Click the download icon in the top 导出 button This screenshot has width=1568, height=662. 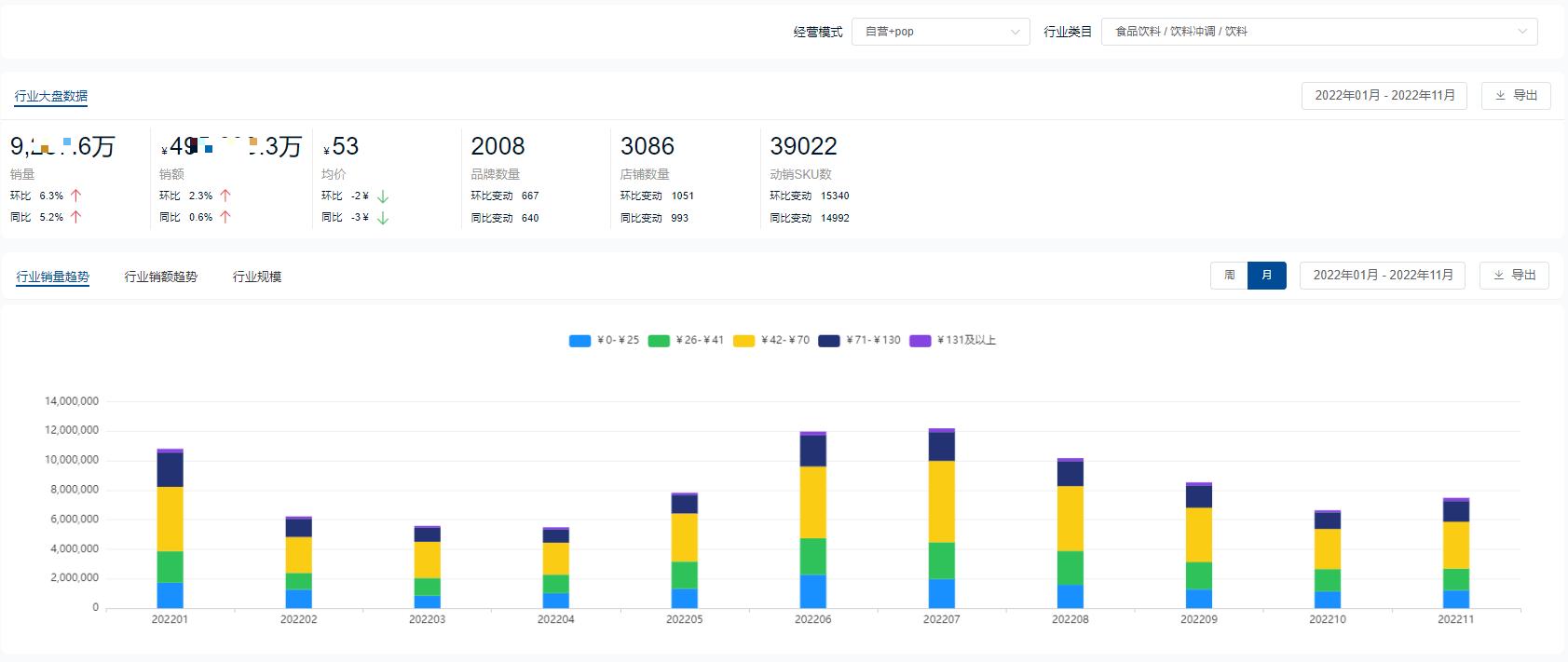pyautogui.click(x=1500, y=96)
